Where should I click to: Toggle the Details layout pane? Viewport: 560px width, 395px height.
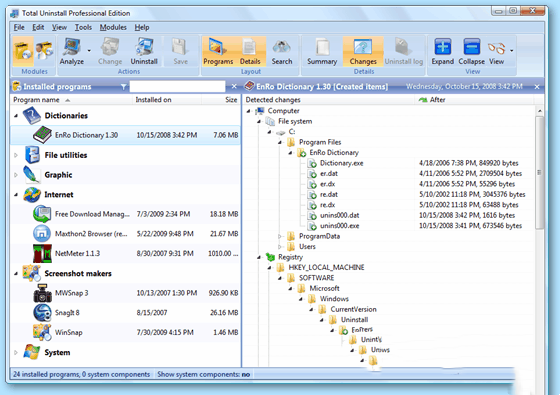(x=250, y=52)
